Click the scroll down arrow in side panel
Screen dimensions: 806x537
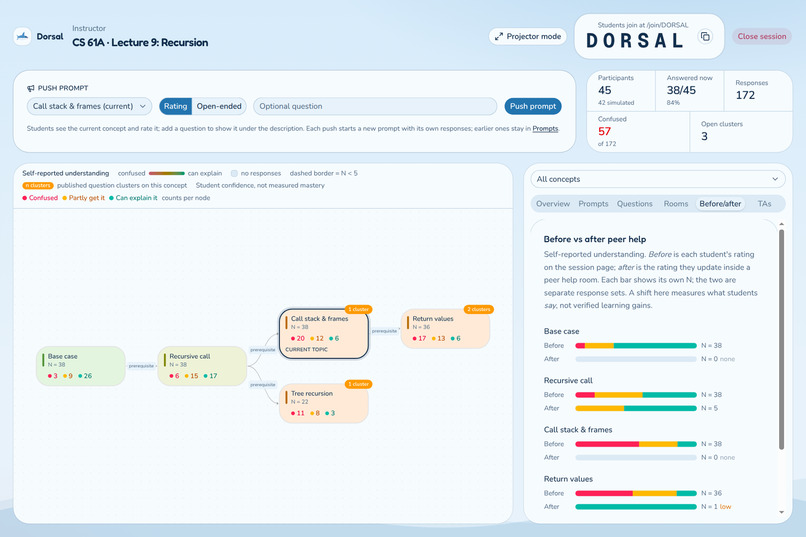781,512
